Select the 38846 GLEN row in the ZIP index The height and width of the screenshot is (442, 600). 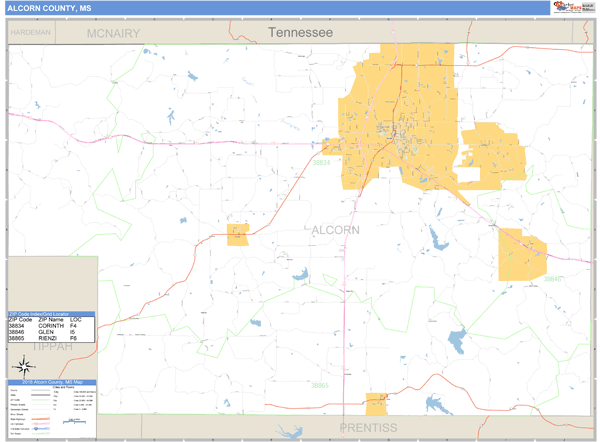(x=50, y=332)
